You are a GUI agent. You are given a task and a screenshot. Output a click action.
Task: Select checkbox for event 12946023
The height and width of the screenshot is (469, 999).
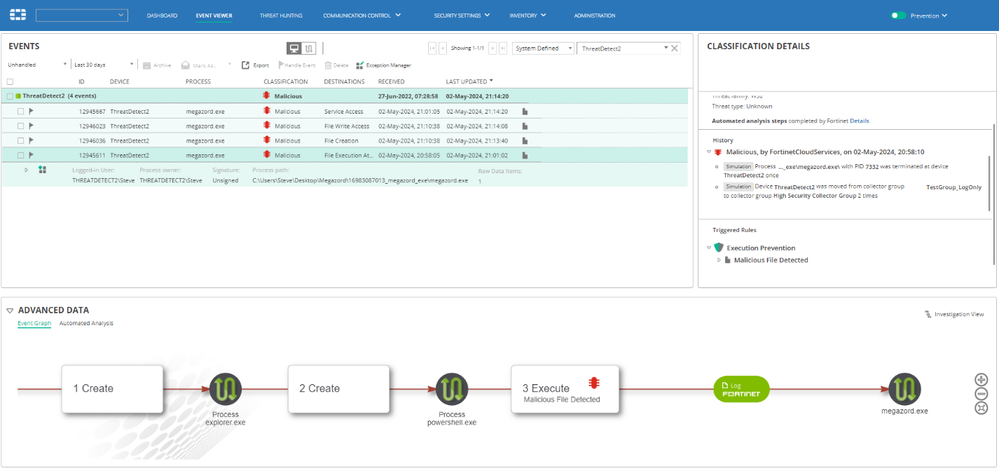pos(21,126)
